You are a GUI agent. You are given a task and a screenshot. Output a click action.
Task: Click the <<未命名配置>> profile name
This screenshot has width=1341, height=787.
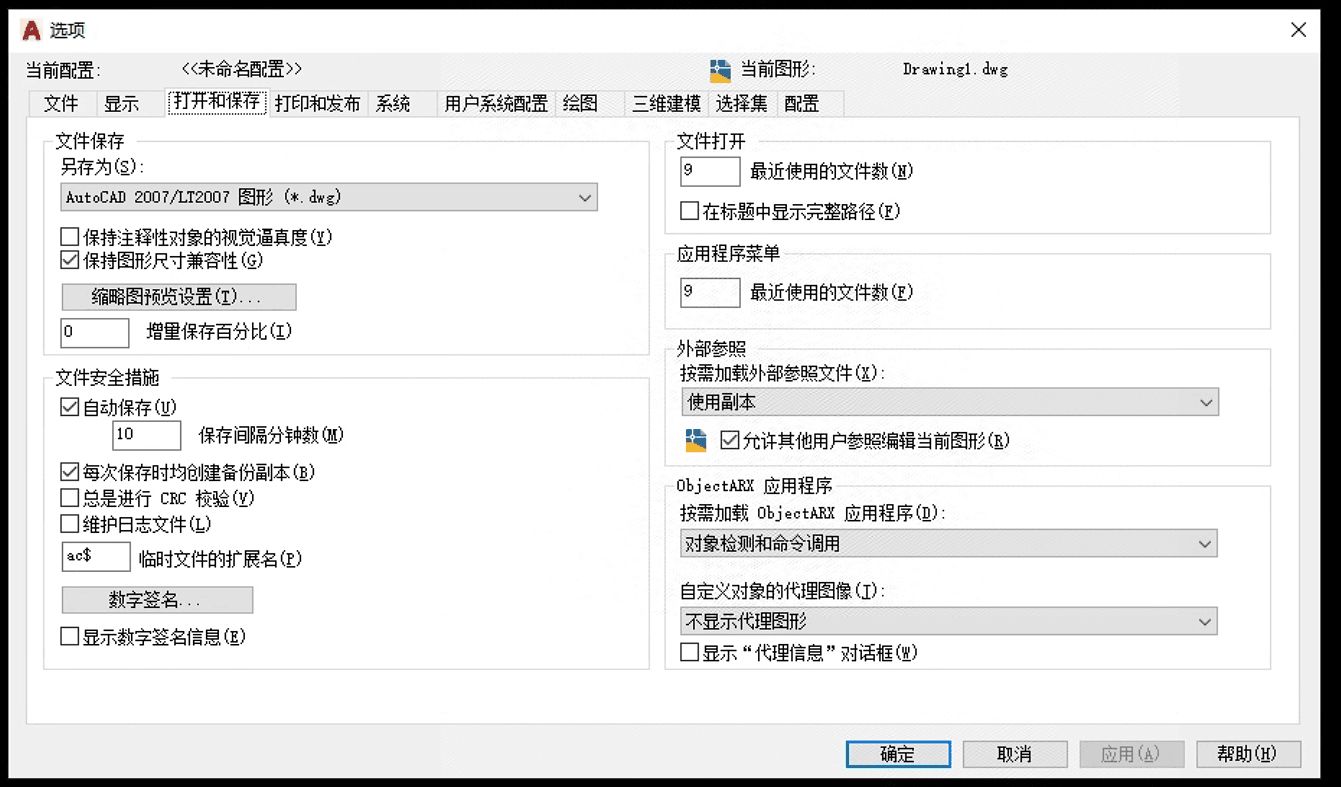(242, 70)
